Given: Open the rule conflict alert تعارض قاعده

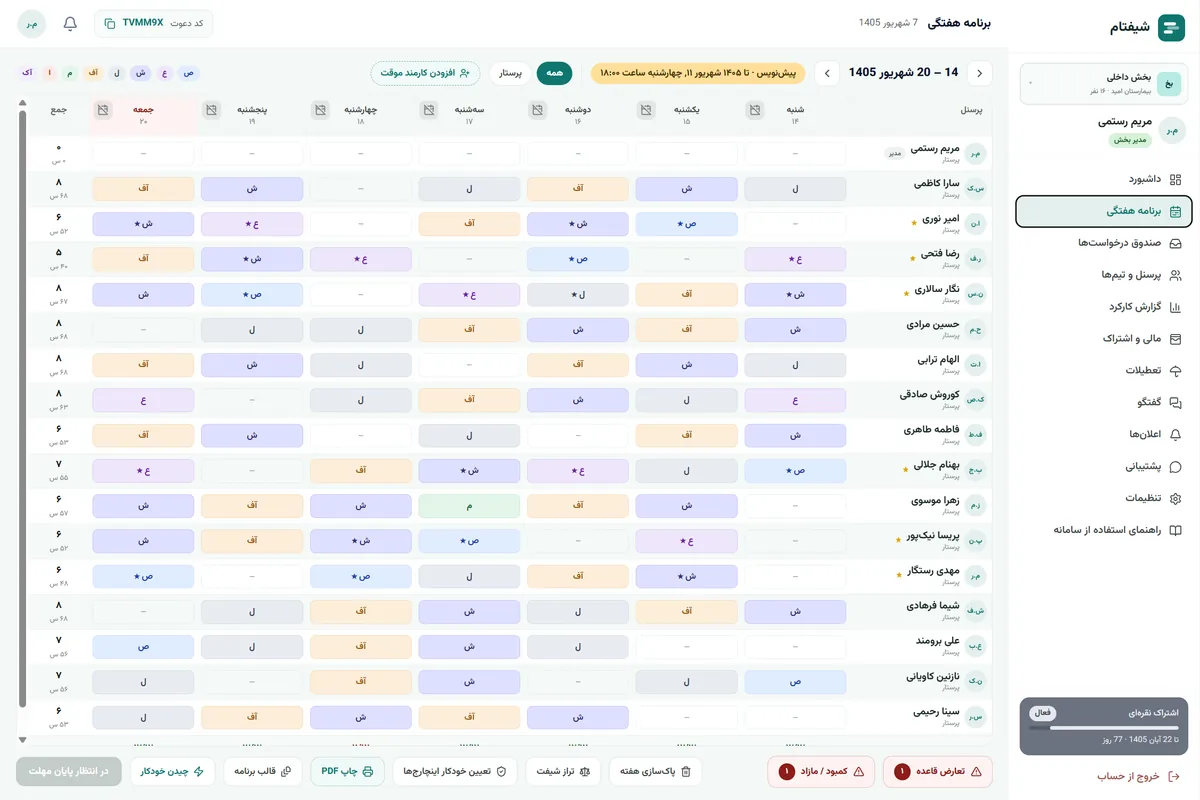Looking at the screenshot, I should (938, 771).
